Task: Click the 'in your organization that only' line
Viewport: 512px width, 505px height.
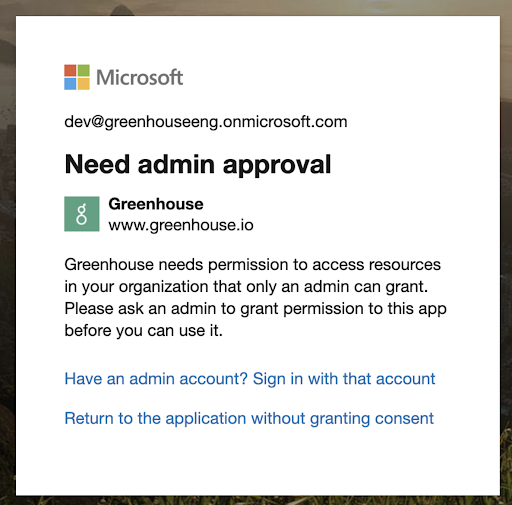Action: 246,287
